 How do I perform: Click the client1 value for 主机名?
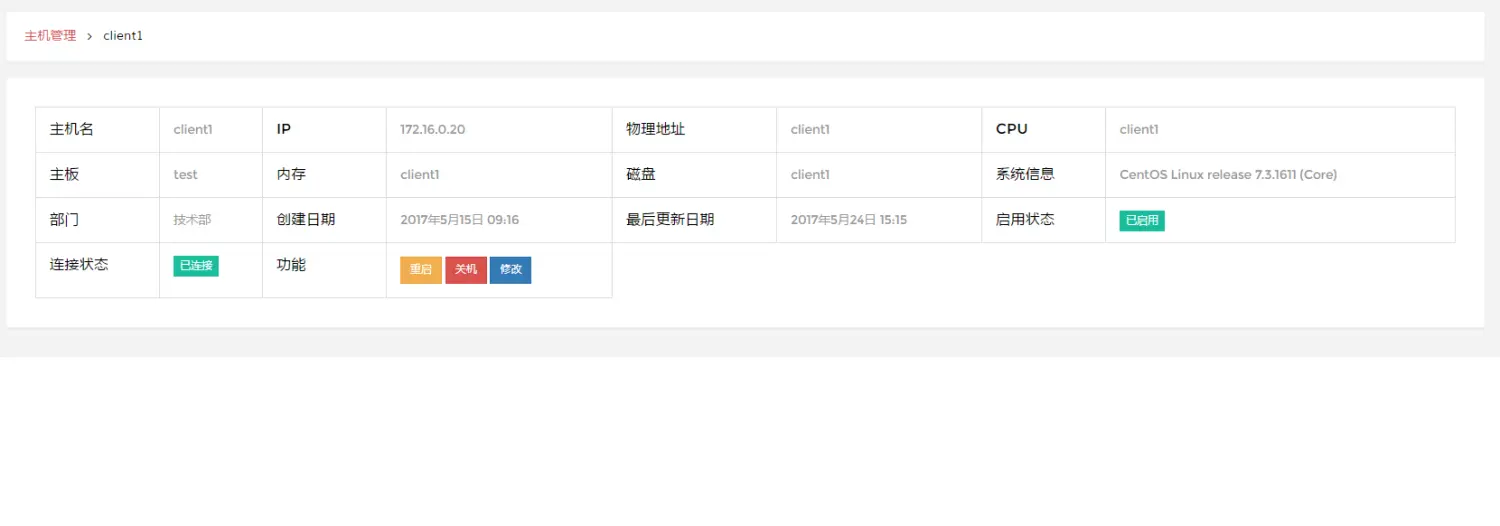(193, 130)
